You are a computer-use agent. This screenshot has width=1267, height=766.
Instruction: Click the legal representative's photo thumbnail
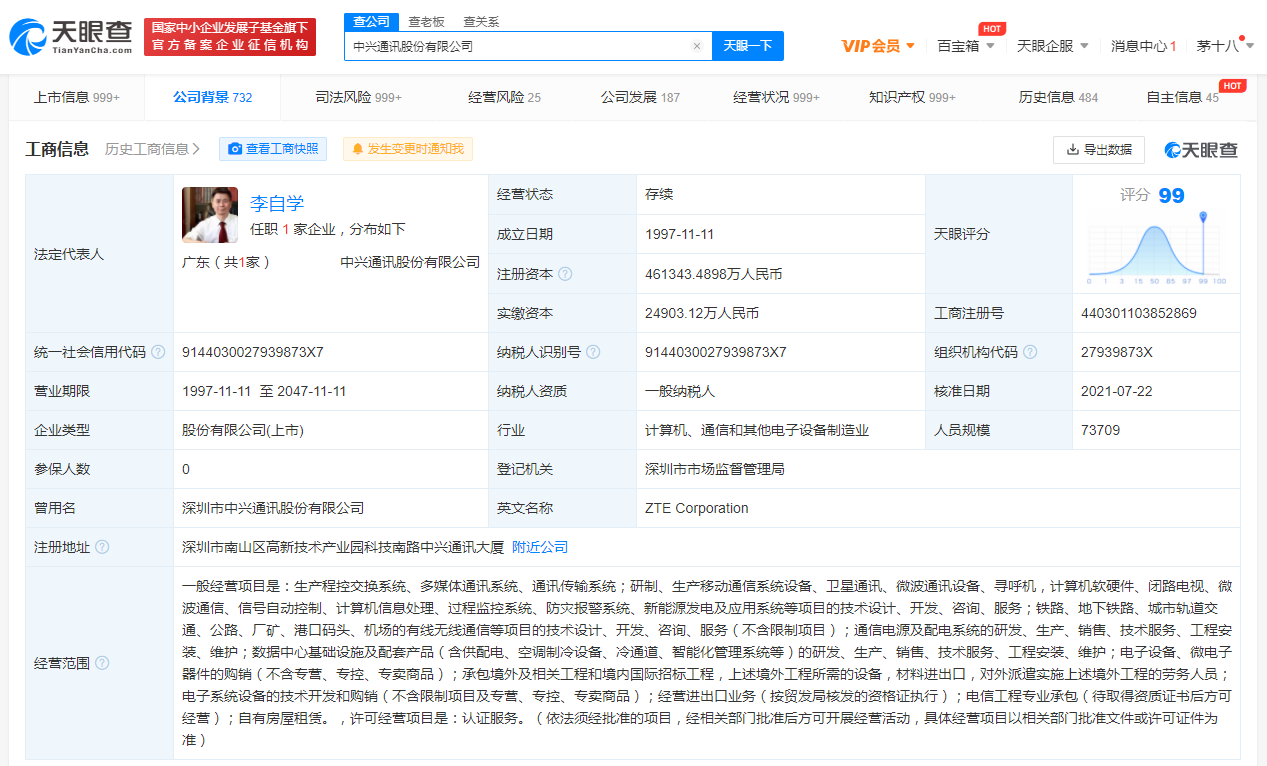coord(210,215)
